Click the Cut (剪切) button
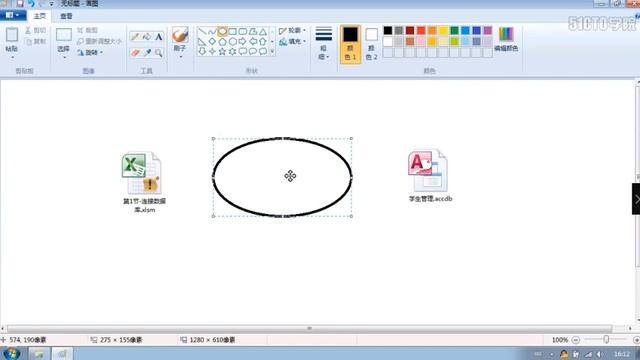The width and height of the screenshot is (640, 360). point(36,30)
